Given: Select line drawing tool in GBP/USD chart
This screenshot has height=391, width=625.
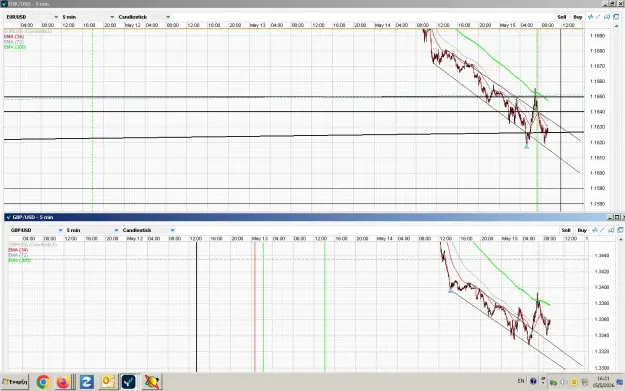Looking at the screenshot, I should coord(602,230).
